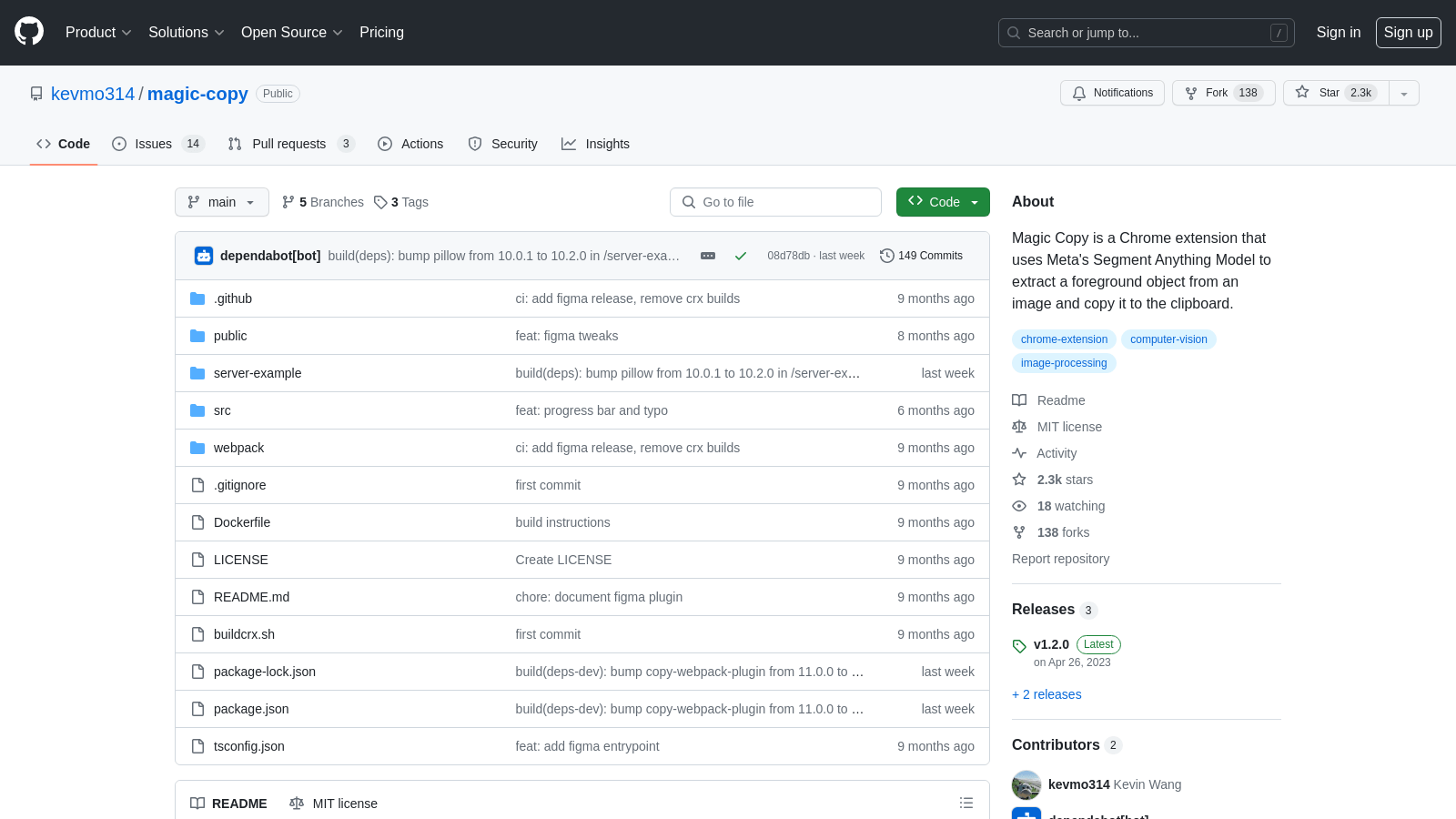Switch to the Issues tab
1456x819 pixels.
tap(158, 144)
